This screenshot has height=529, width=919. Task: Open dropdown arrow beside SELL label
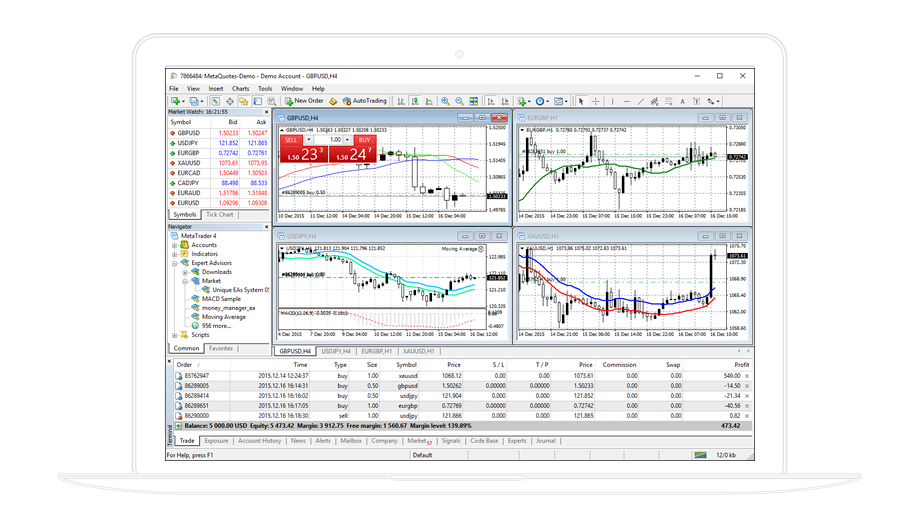308,140
